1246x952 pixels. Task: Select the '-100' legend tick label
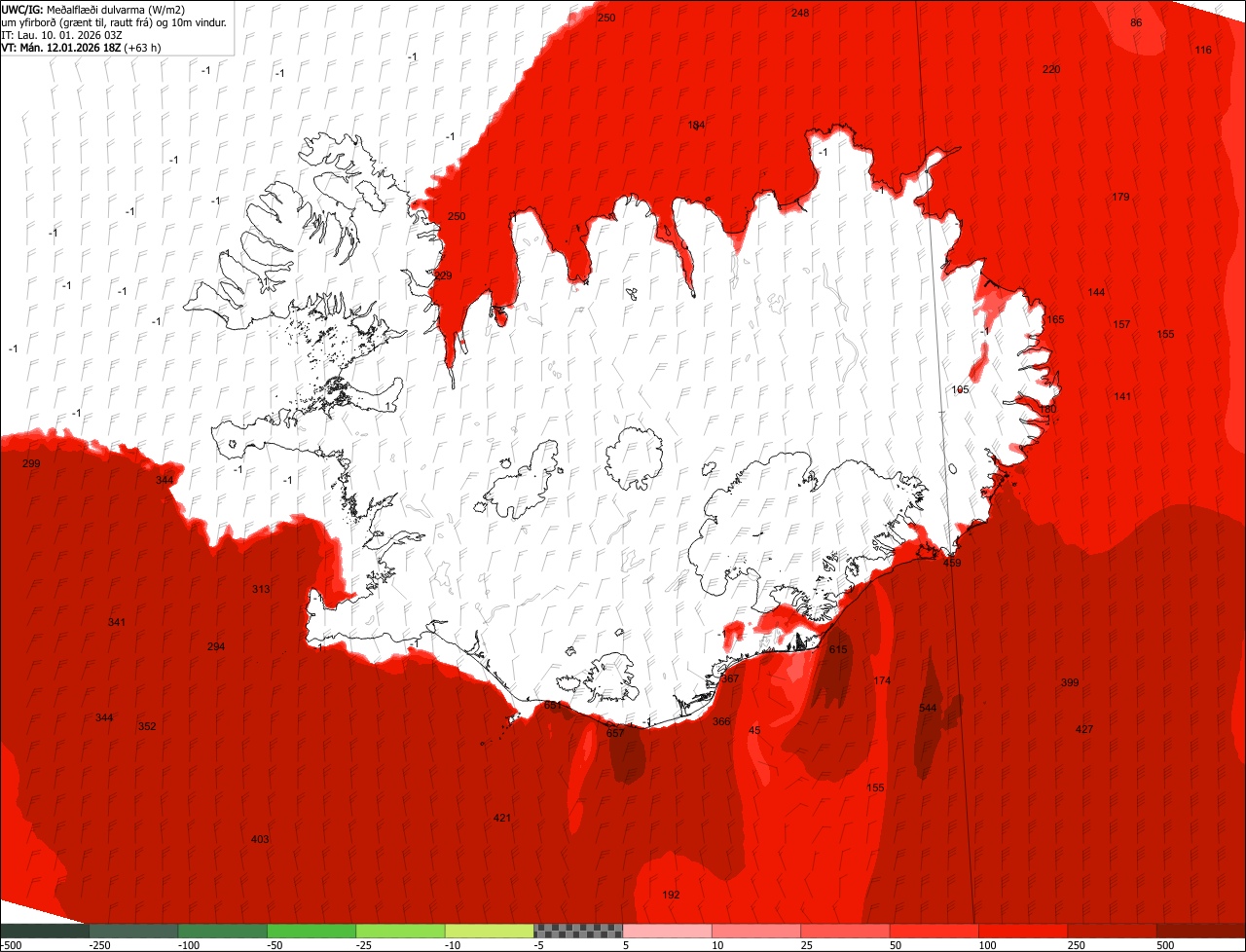[189, 945]
